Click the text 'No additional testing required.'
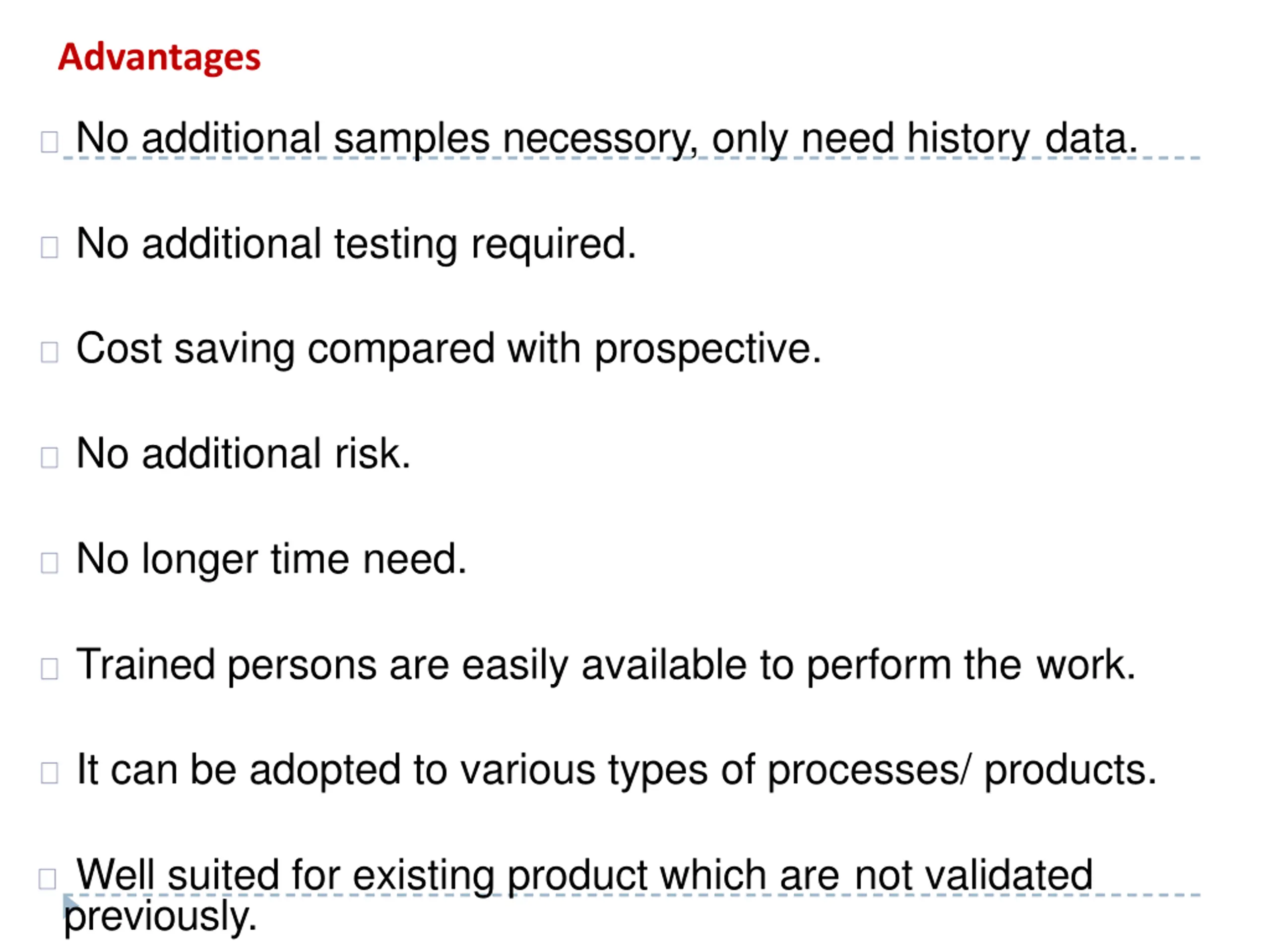The width and height of the screenshot is (1270, 952). (x=357, y=245)
